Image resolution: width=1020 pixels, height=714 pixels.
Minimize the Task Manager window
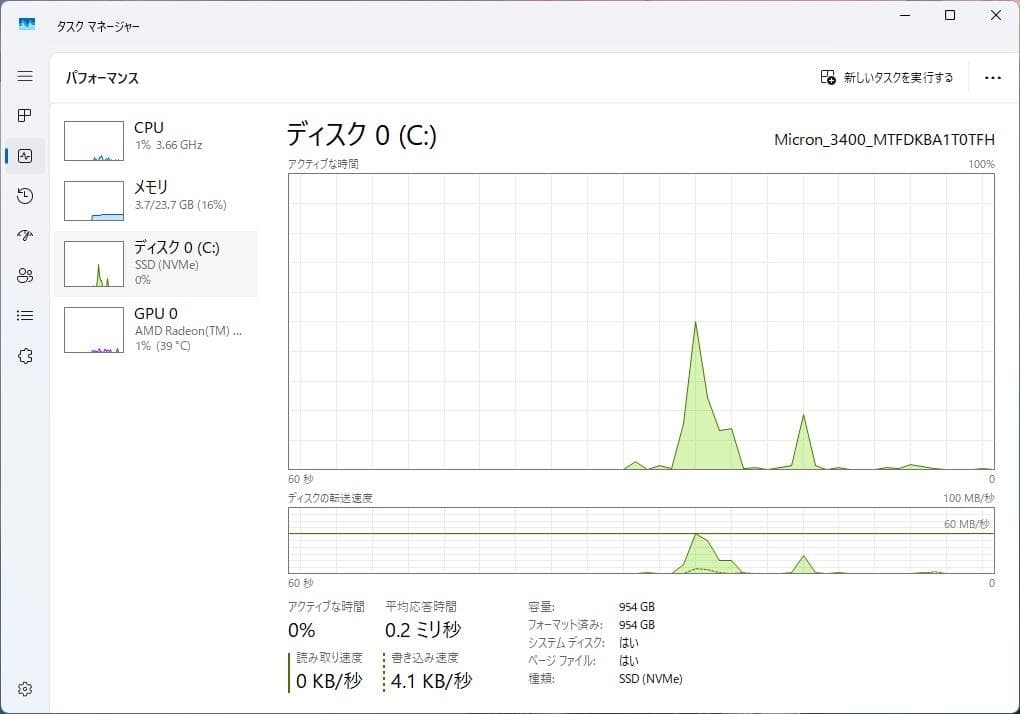tap(905, 15)
